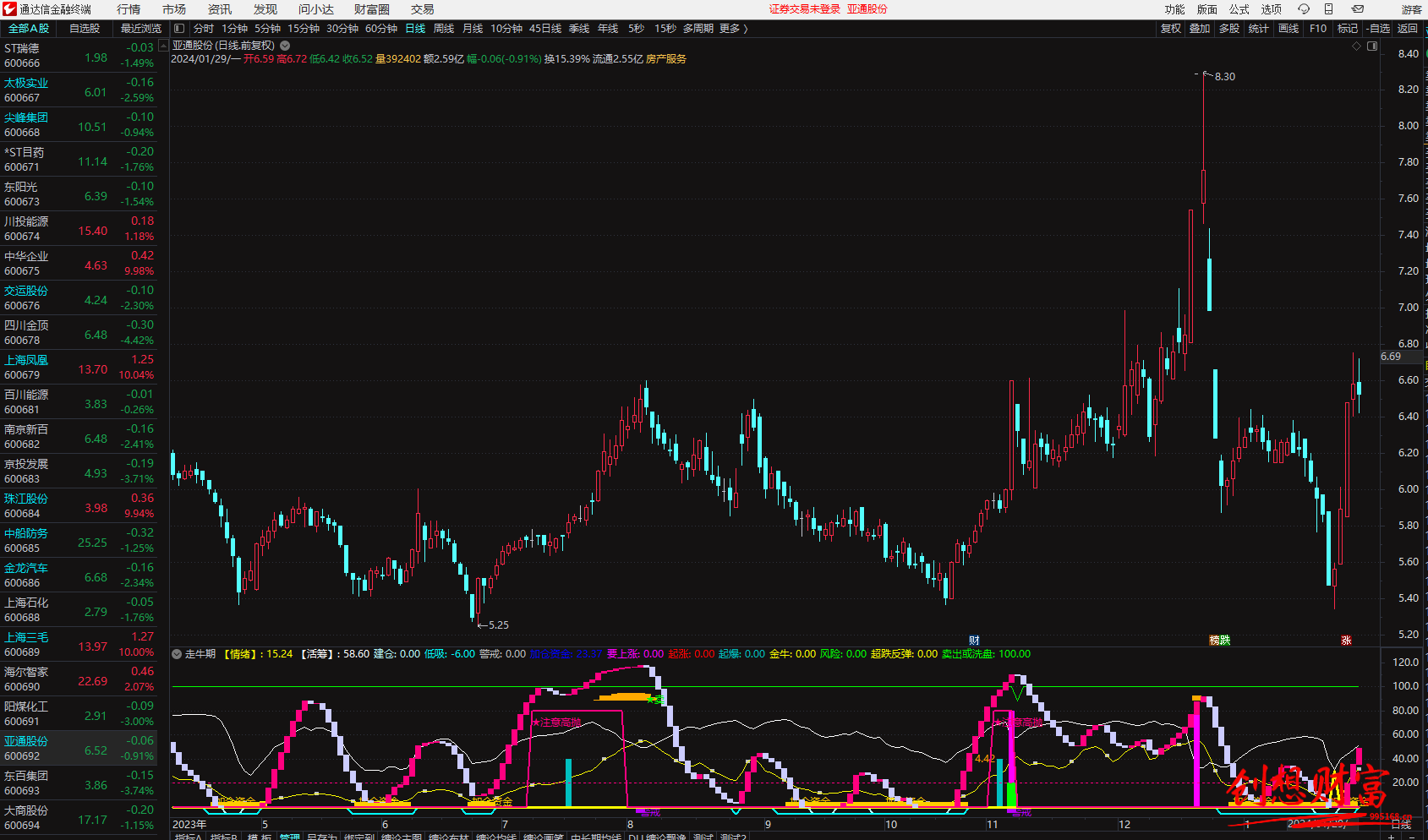Image resolution: width=1428 pixels, height=840 pixels.
Task: Select the 30分钟 period
Action: (342, 29)
